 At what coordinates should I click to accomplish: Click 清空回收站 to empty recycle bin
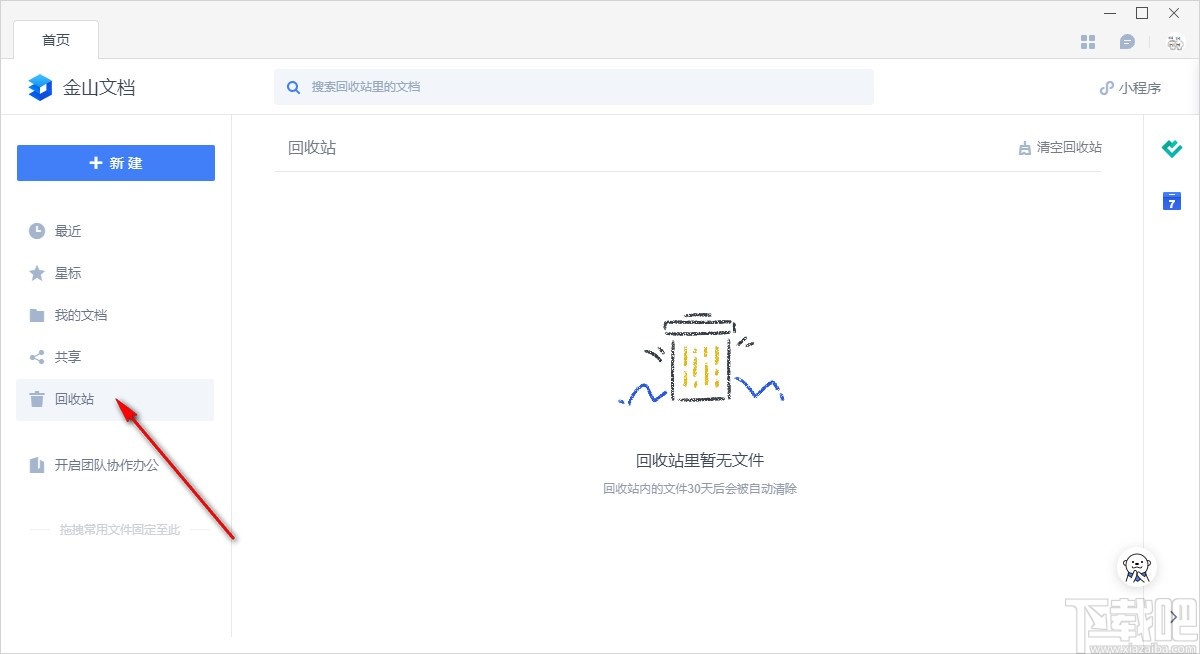point(1068,147)
